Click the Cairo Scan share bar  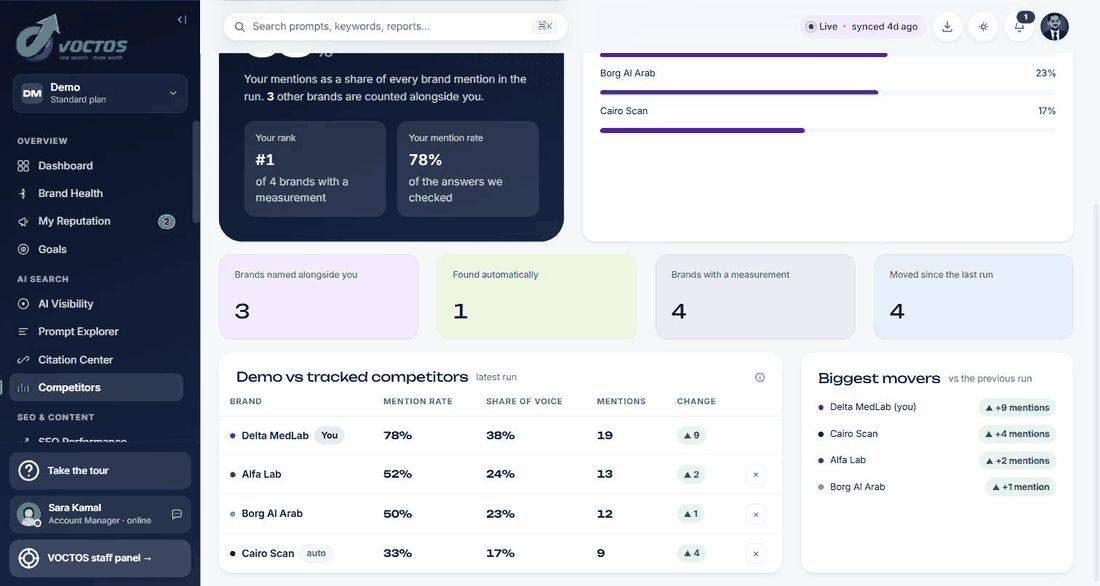[x=828, y=130]
